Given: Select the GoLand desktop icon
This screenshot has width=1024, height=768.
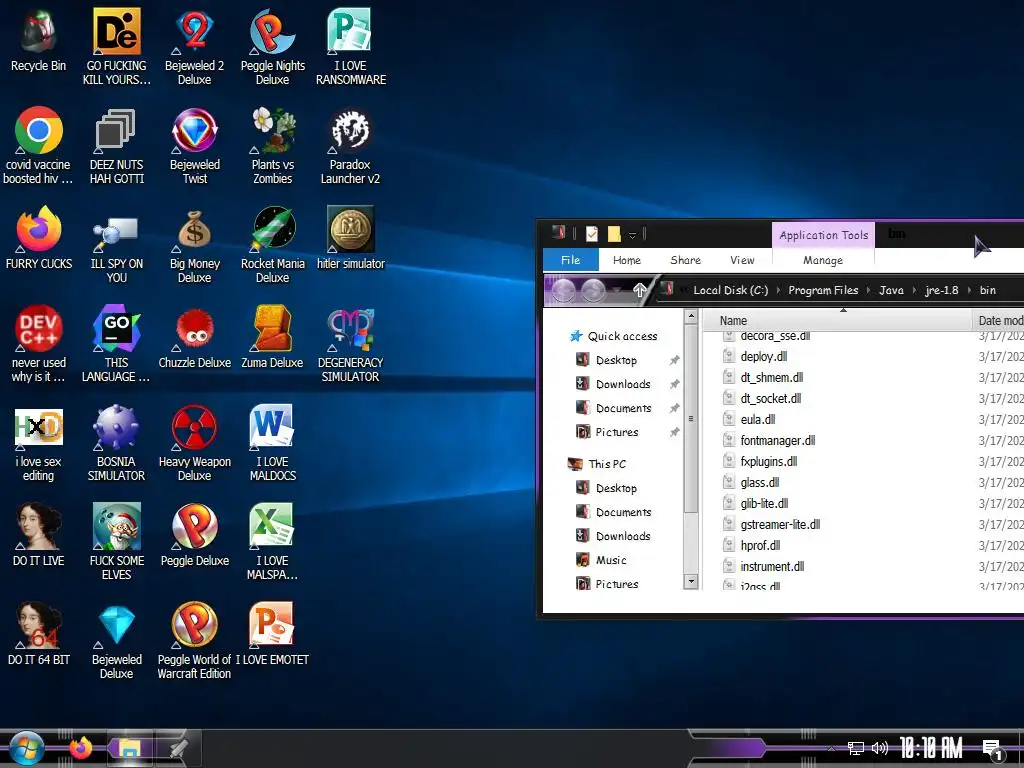Looking at the screenshot, I should click(116, 343).
